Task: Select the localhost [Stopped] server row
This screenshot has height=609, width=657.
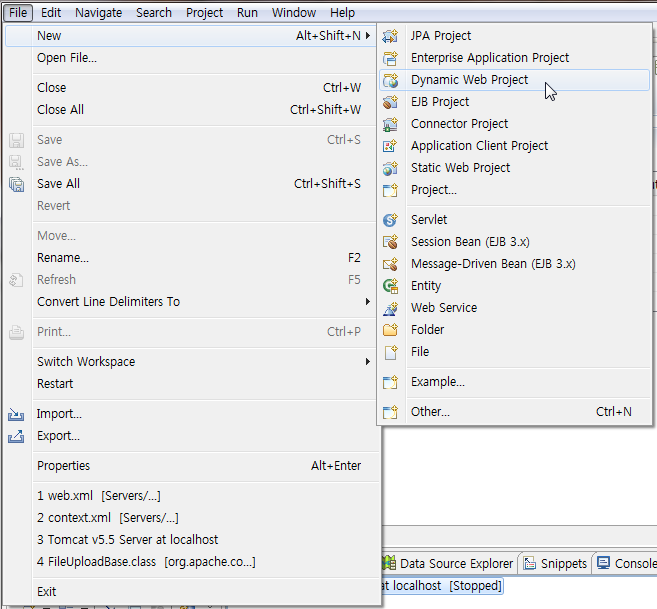Action: pos(442,586)
